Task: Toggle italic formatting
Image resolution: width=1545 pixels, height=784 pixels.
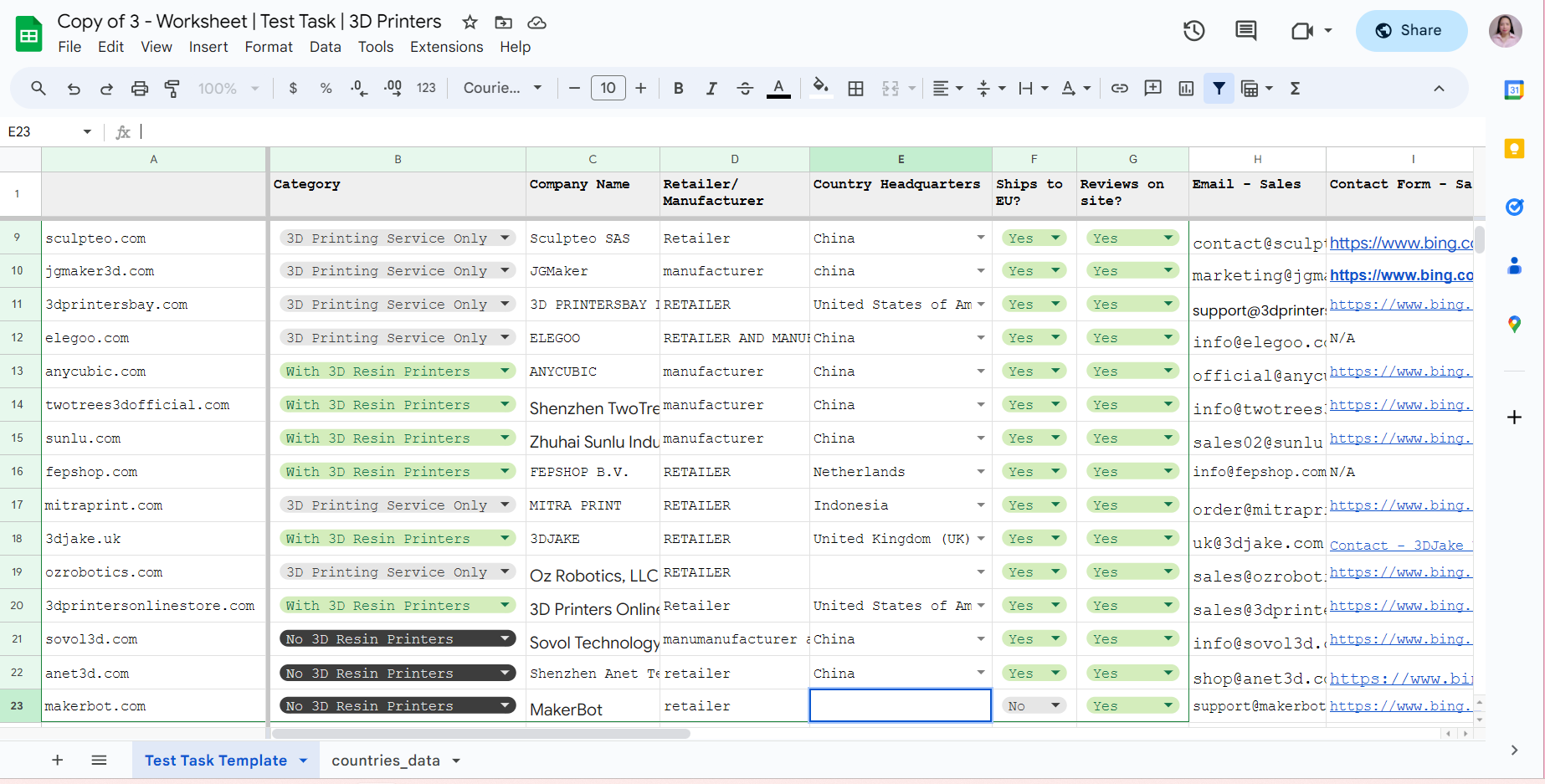Action: 711,88
